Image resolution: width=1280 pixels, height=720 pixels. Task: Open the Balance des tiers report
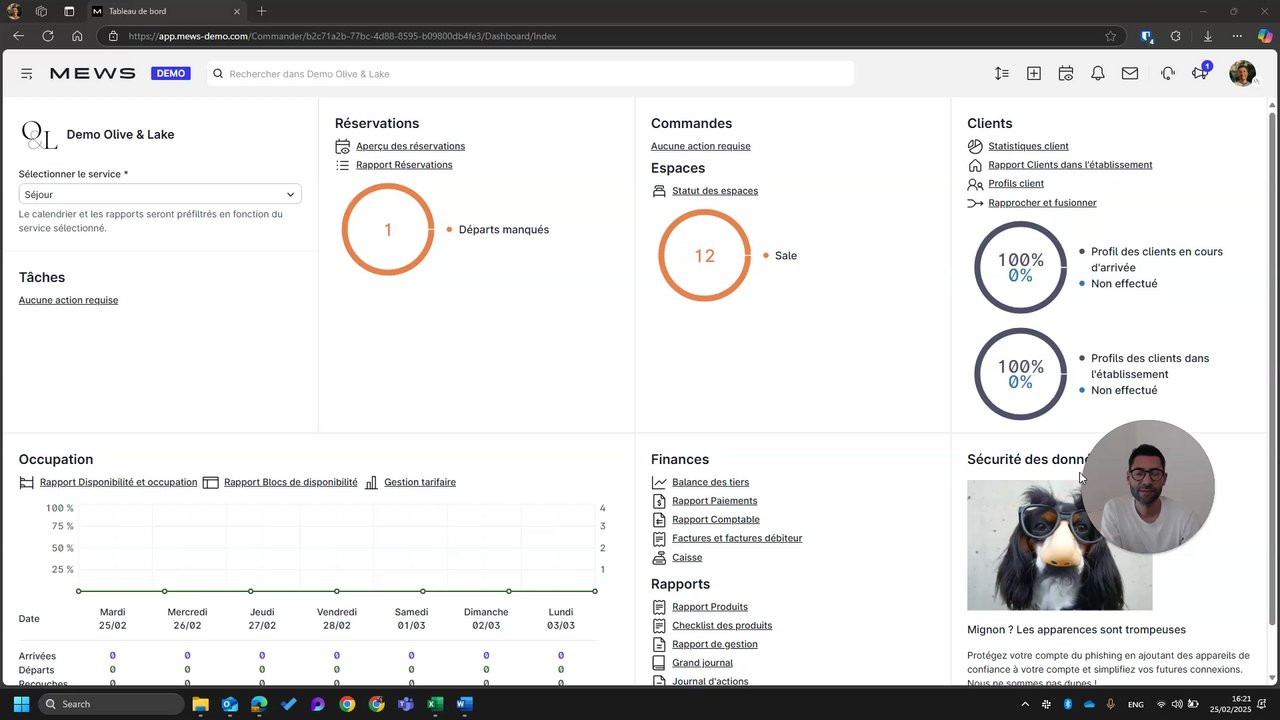[x=710, y=482]
